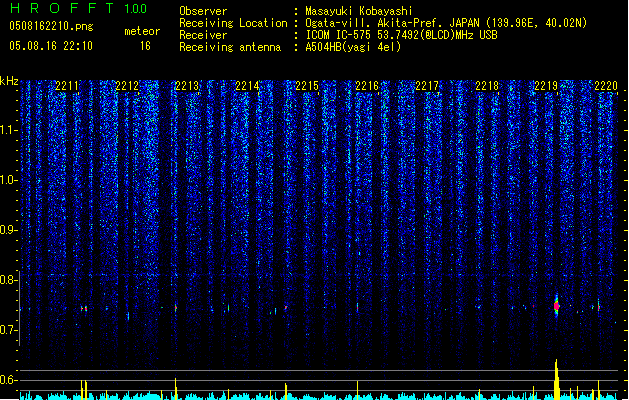
Task: Click the 1.1 kHz axis tick label
Action: 9,130
